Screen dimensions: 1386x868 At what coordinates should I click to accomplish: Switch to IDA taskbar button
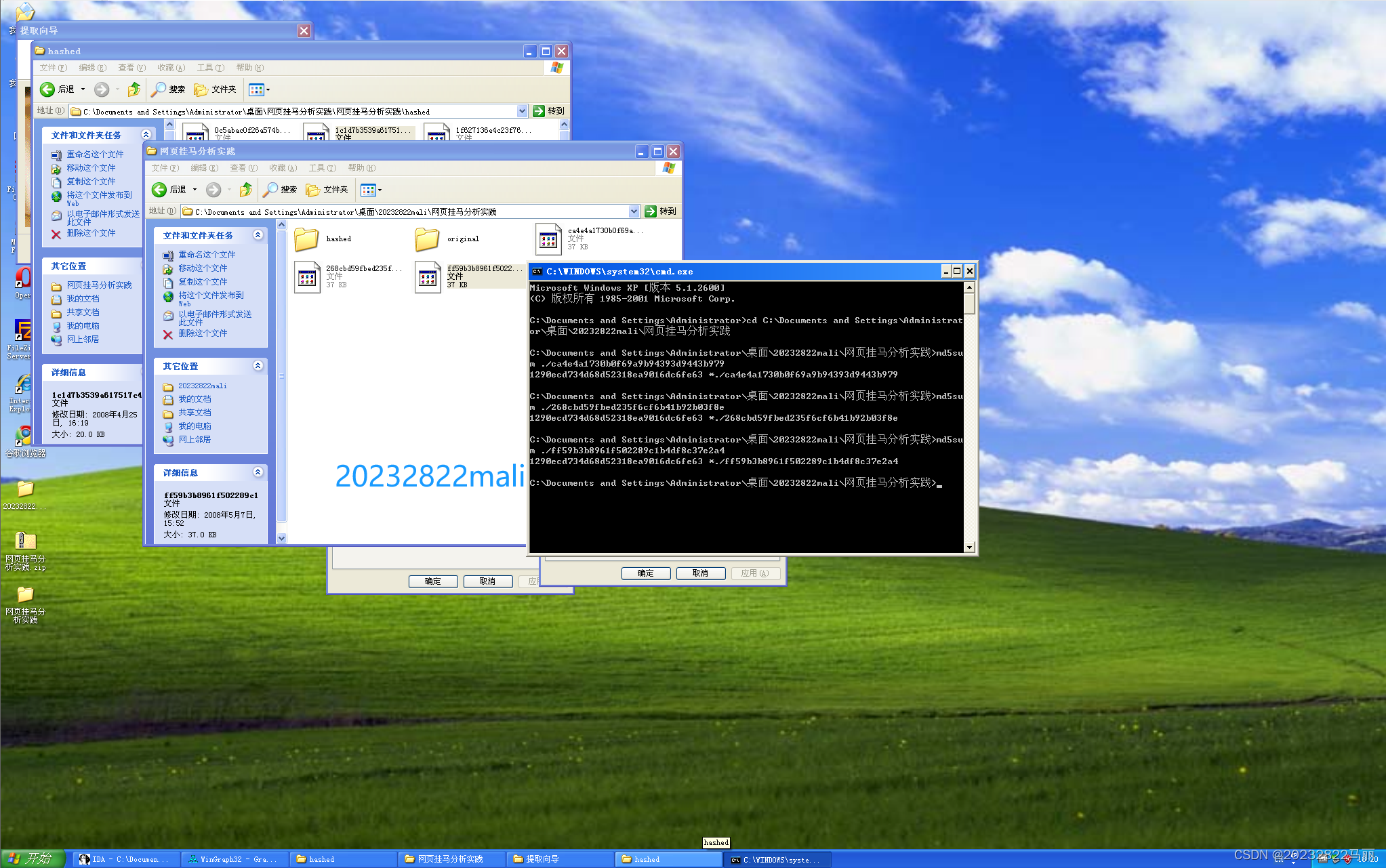pos(127,859)
